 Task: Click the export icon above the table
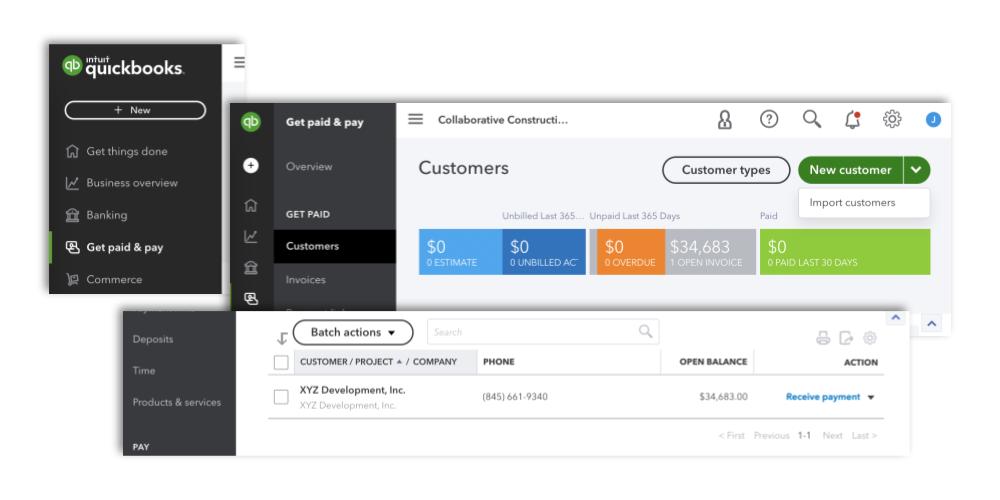[846, 339]
